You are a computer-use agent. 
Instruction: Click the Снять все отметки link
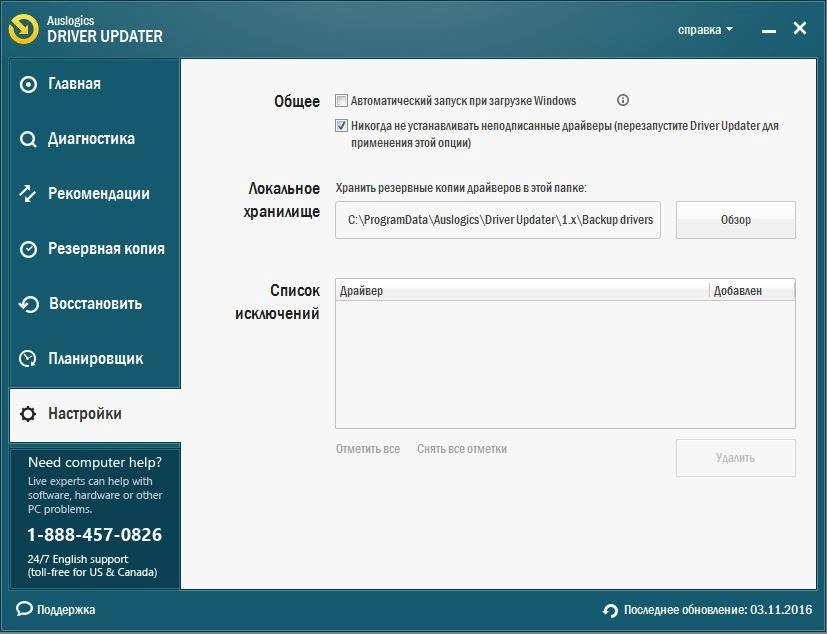pyautogui.click(x=462, y=449)
